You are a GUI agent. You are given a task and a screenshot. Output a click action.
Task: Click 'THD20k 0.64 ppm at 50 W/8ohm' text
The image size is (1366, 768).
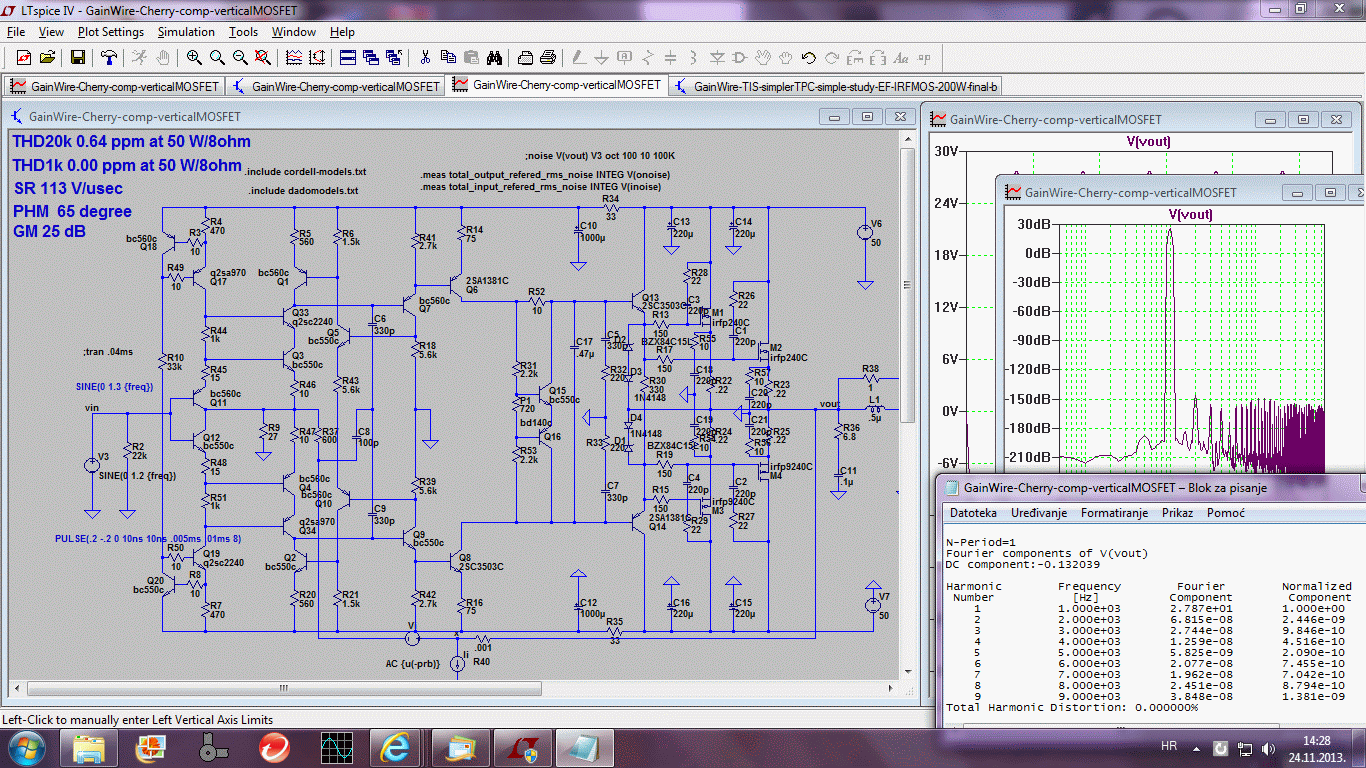click(131, 142)
